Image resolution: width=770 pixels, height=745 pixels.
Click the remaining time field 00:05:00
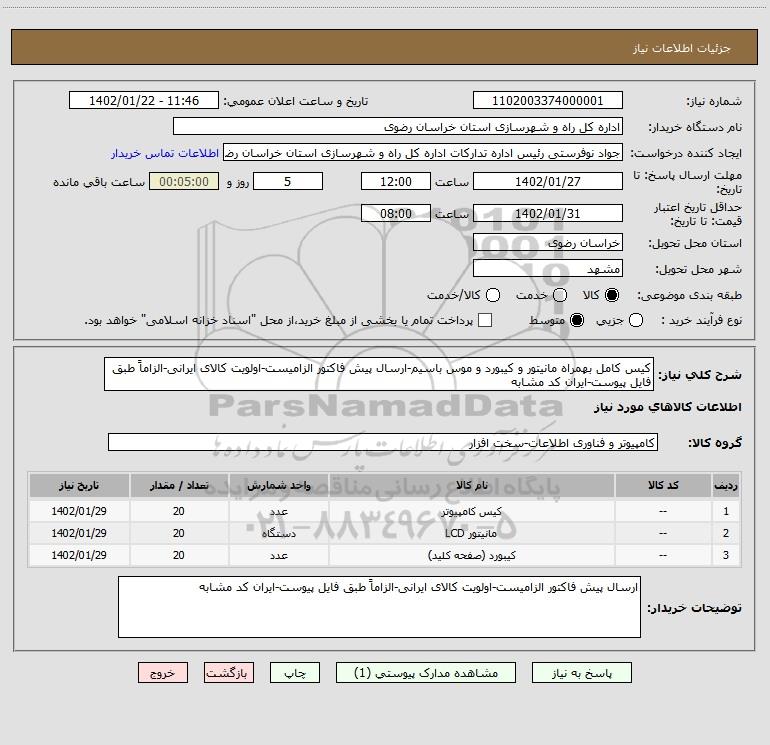[x=184, y=181]
